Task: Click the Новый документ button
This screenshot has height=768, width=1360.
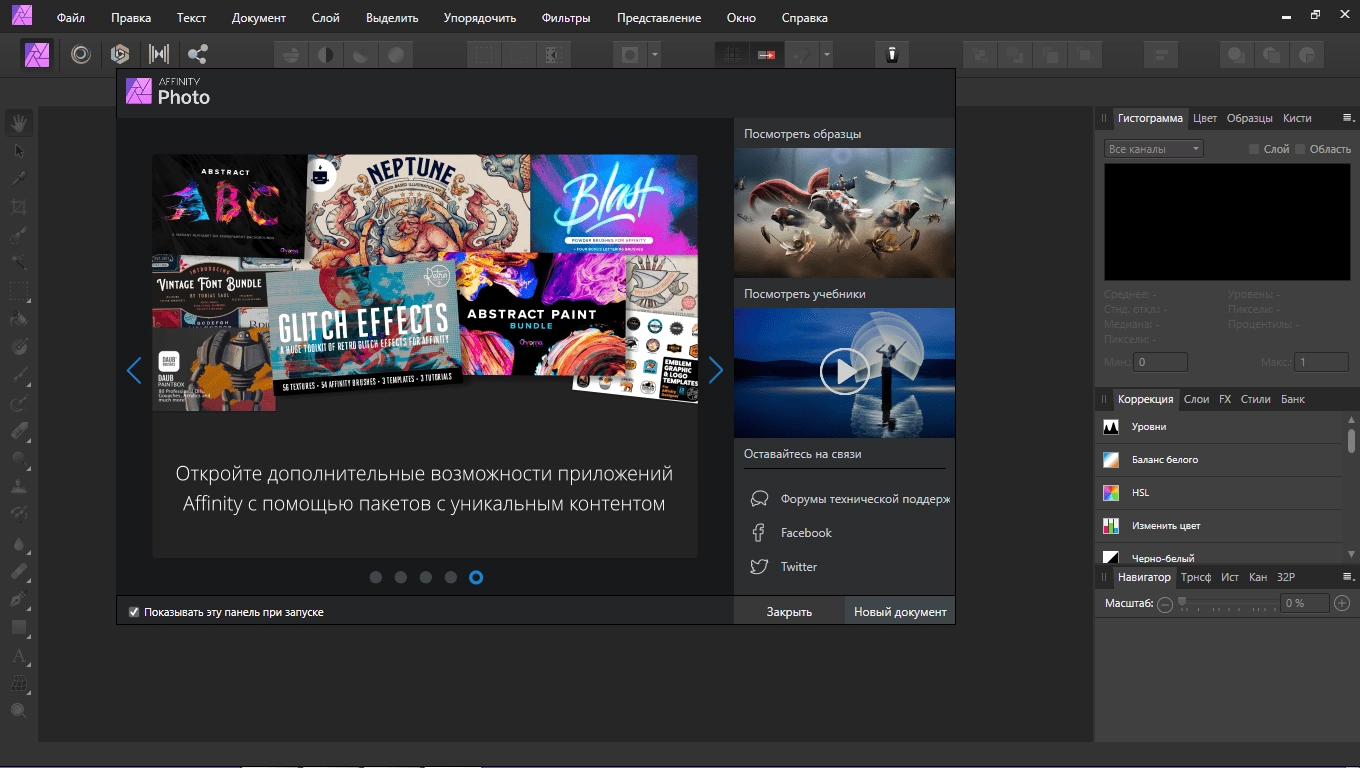Action: coord(900,611)
